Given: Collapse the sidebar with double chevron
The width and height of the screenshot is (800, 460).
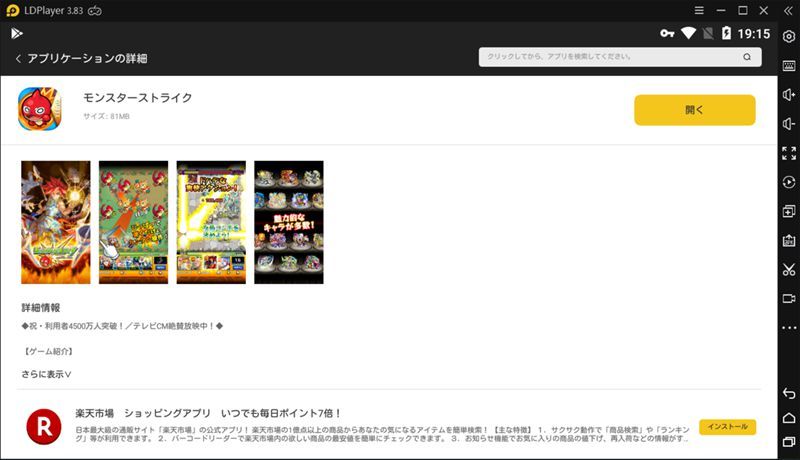Looking at the screenshot, I should 788,10.
